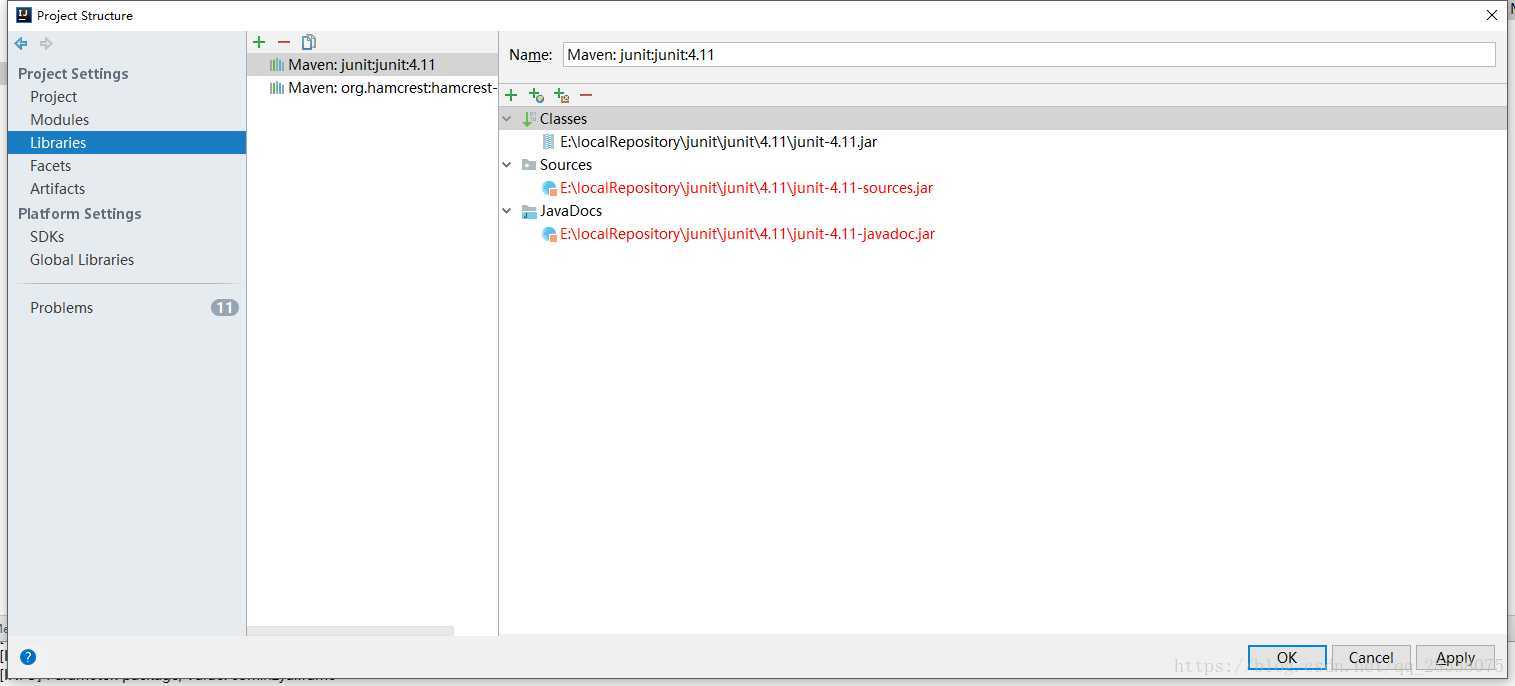This screenshot has width=1515, height=686.
Task: Close the Project Structure dialog
Action: pos(1492,15)
